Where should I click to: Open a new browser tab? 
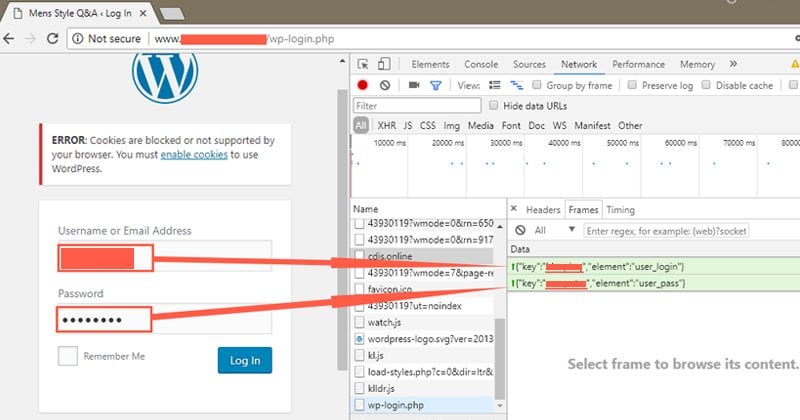coord(172,14)
